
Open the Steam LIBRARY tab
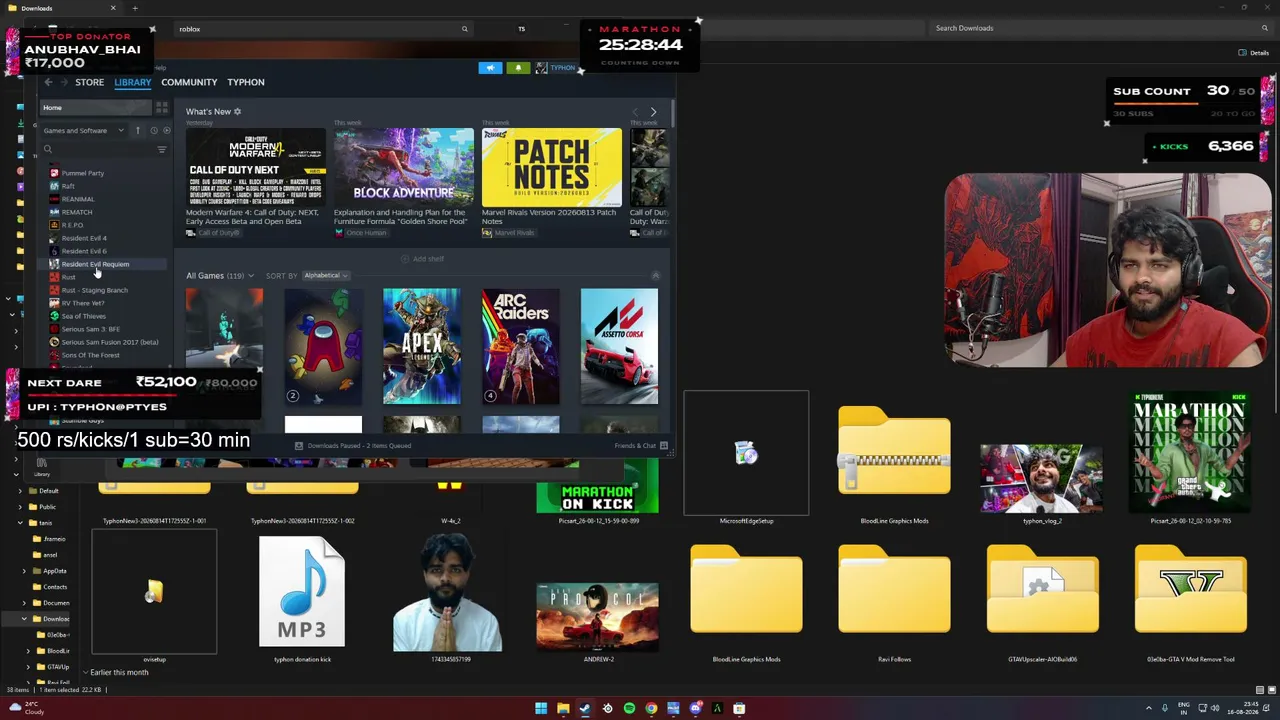(x=132, y=82)
